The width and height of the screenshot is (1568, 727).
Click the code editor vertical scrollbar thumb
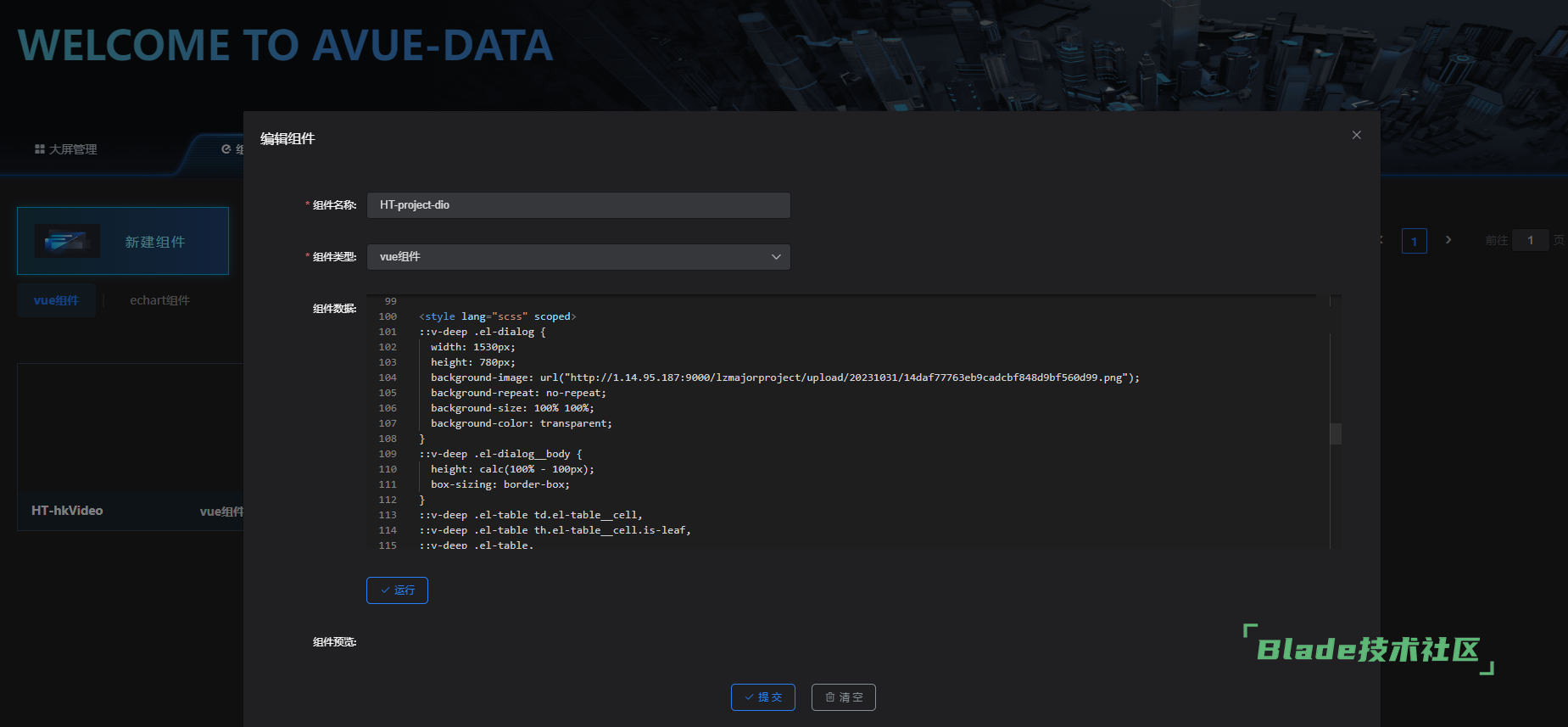coord(1336,433)
